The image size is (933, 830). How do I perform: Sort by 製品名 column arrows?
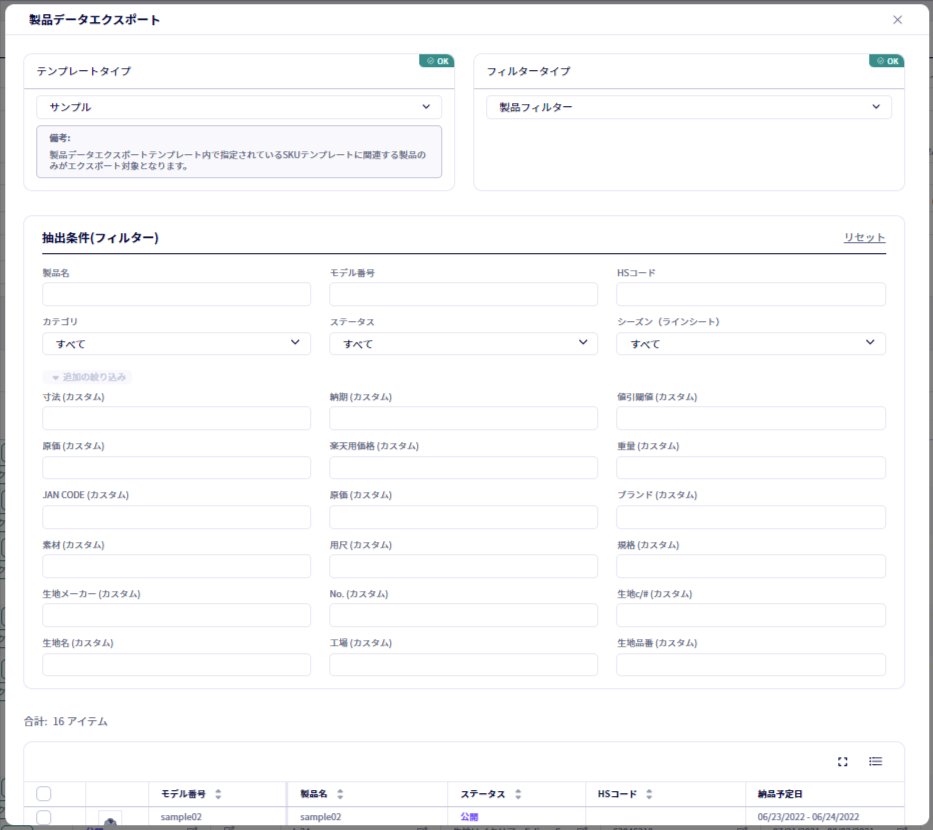tap(340, 794)
